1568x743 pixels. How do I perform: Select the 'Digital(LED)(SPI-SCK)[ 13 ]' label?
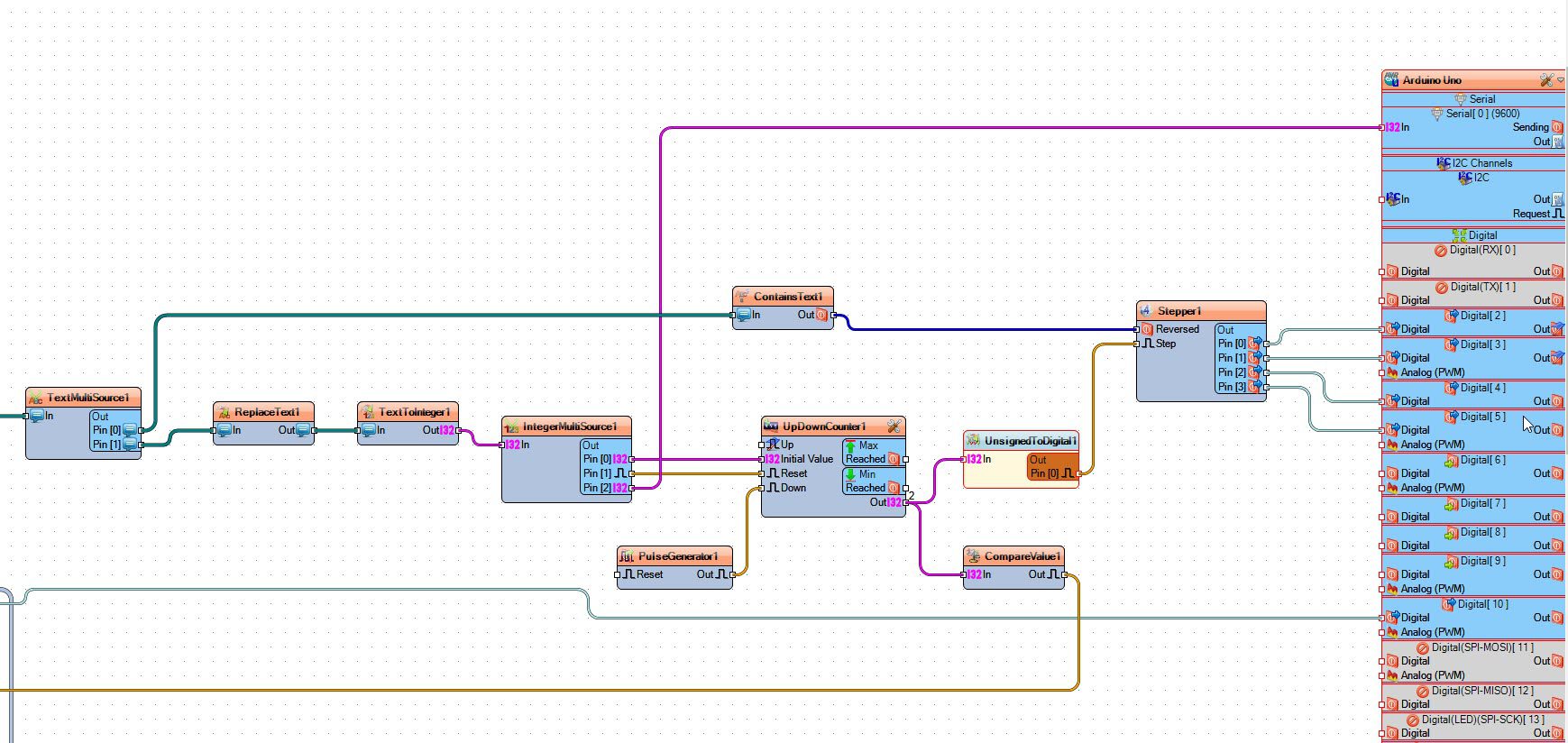point(1482,720)
